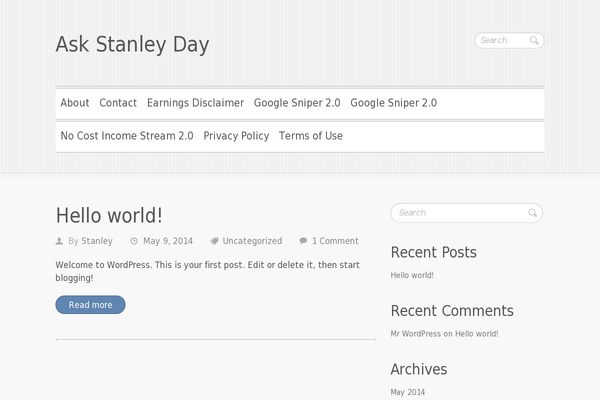
Task: Click the Read more button
Action: pos(90,305)
